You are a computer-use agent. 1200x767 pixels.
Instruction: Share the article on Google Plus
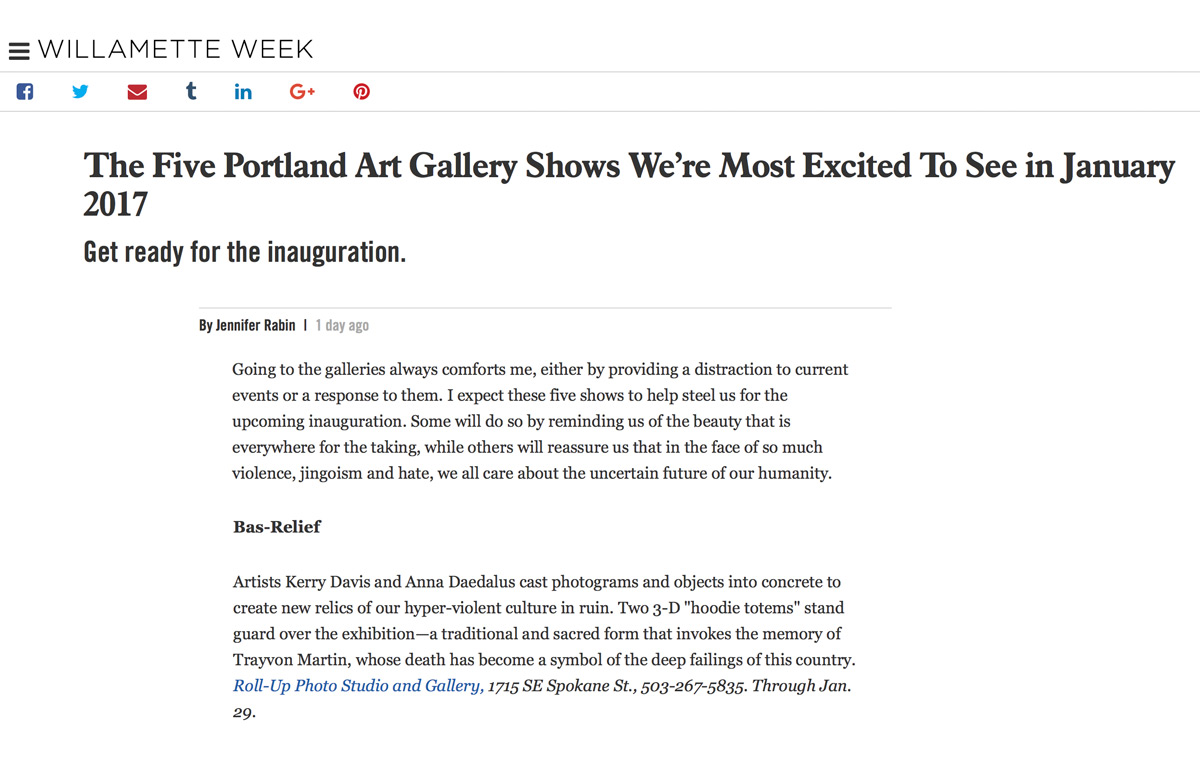click(302, 92)
